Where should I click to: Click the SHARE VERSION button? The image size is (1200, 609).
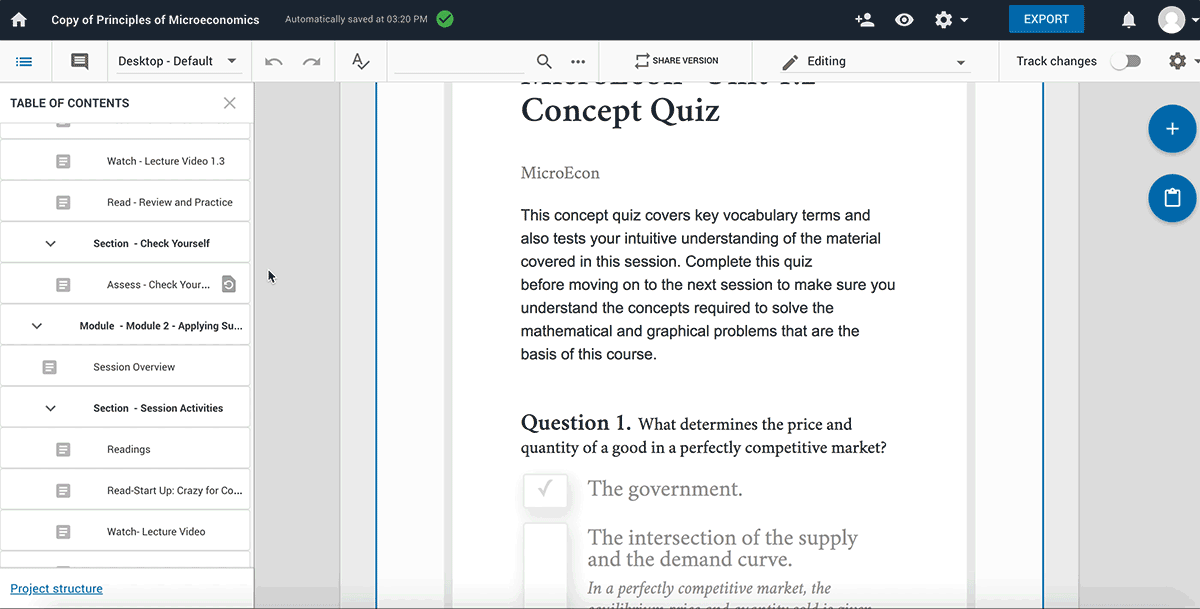tap(676, 61)
